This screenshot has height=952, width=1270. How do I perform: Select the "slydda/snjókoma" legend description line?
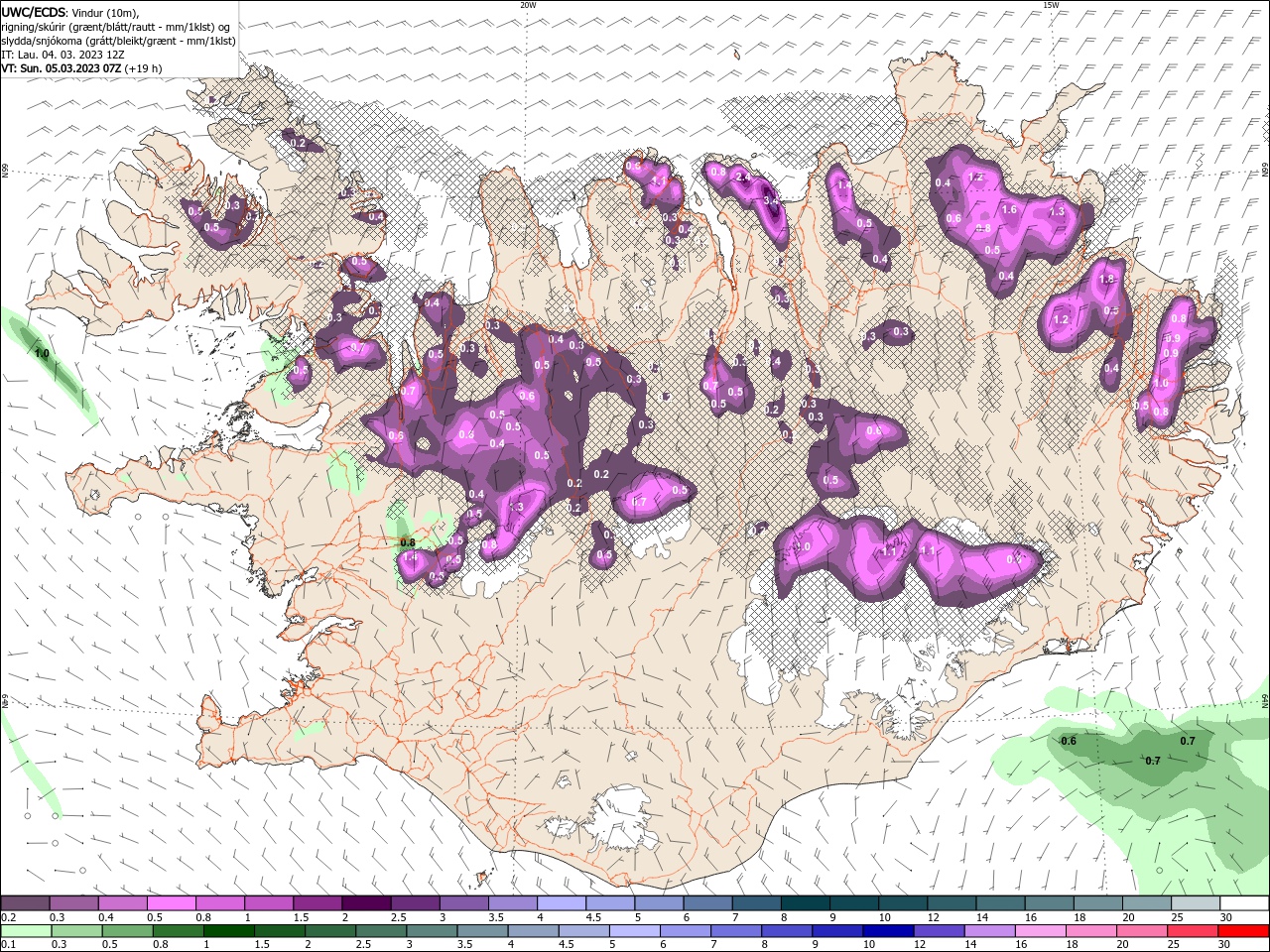click(118, 41)
